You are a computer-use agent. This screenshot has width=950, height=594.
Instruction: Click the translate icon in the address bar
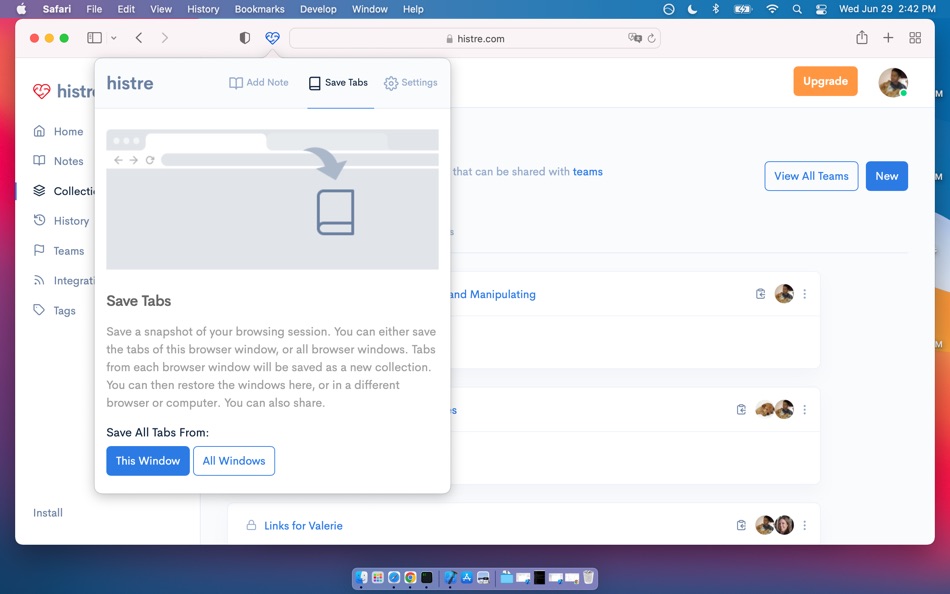[634, 38]
